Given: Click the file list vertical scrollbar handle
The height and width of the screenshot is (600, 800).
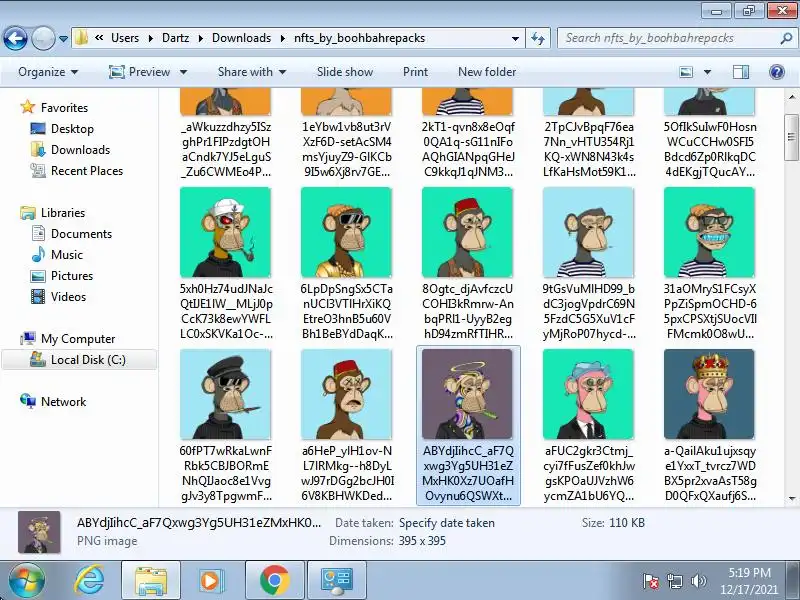Looking at the screenshot, I should click(x=791, y=137).
